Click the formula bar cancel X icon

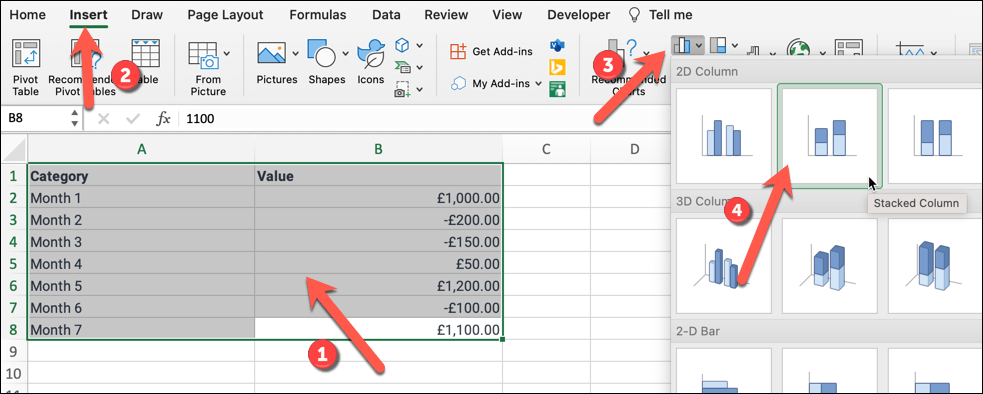pyautogui.click(x=103, y=119)
